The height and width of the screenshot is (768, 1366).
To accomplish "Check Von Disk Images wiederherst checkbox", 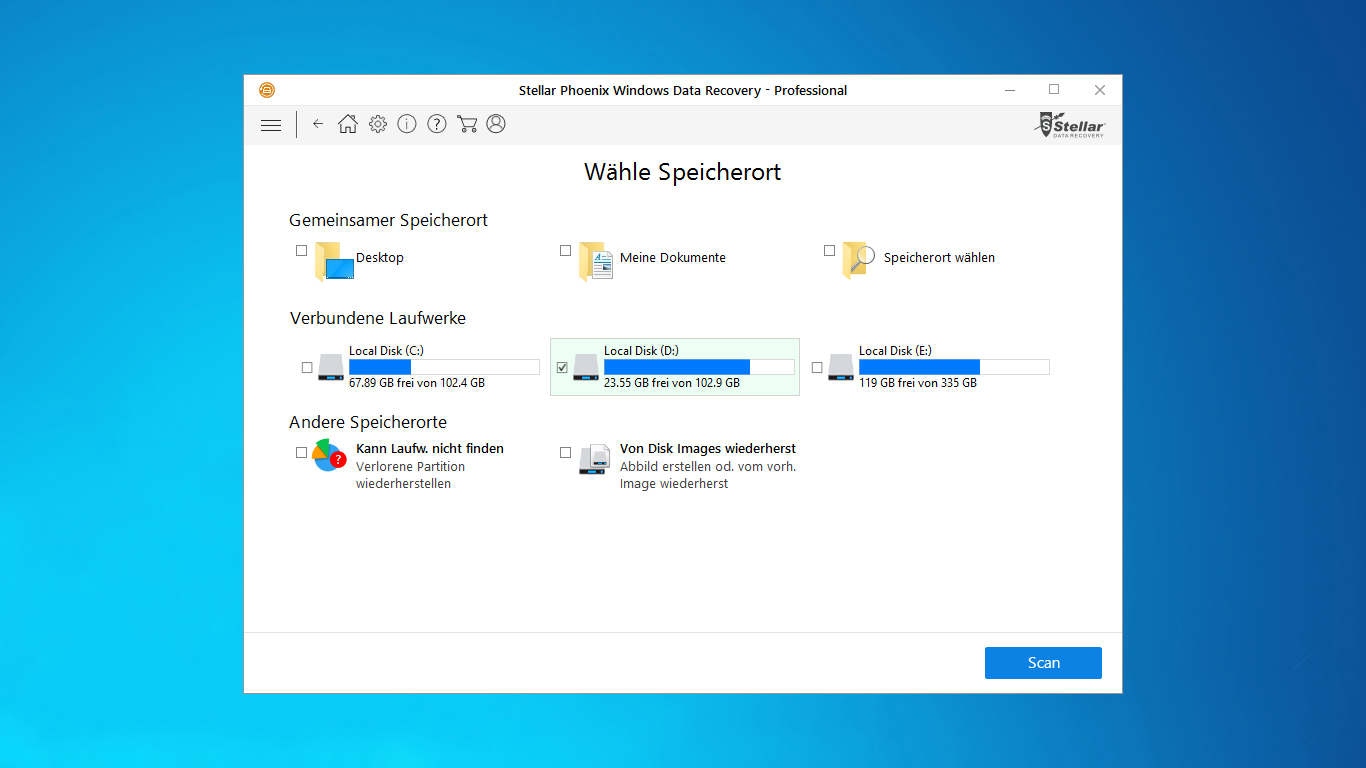I will coord(565,452).
